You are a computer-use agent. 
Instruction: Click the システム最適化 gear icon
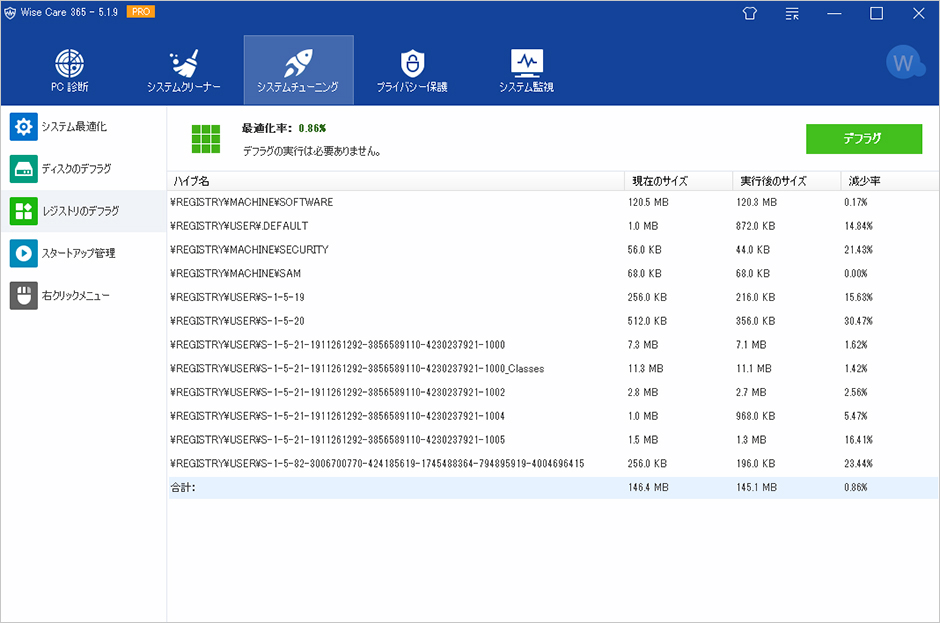pos(23,127)
